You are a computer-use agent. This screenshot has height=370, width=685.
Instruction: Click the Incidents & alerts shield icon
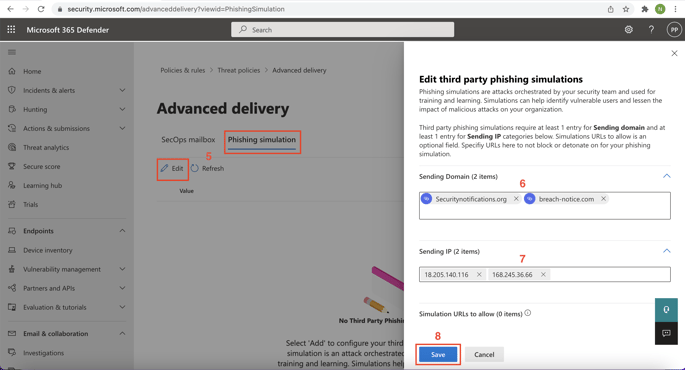(x=12, y=90)
